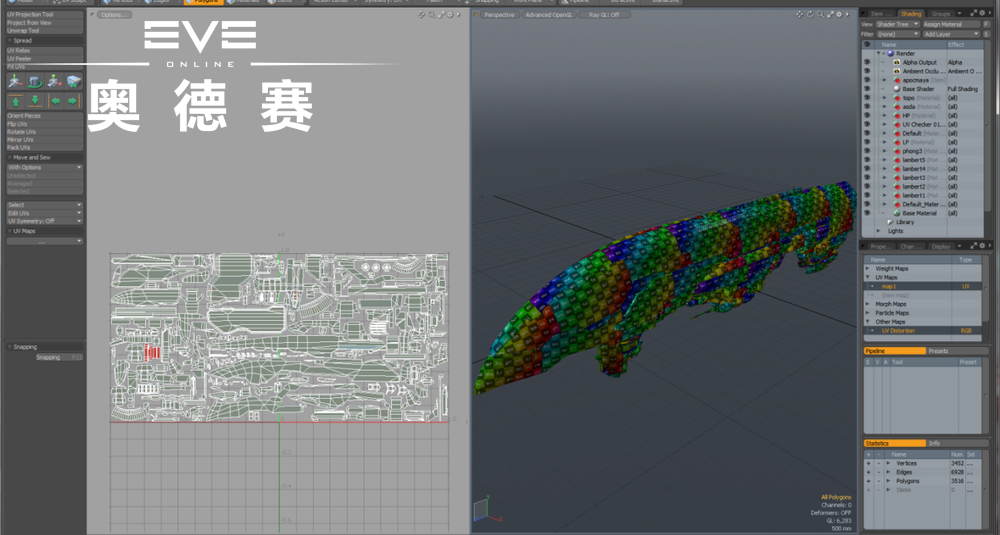
Task: Click the green right-arrow UV move icon
Action: pyautogui.click(x=73, y=100)
